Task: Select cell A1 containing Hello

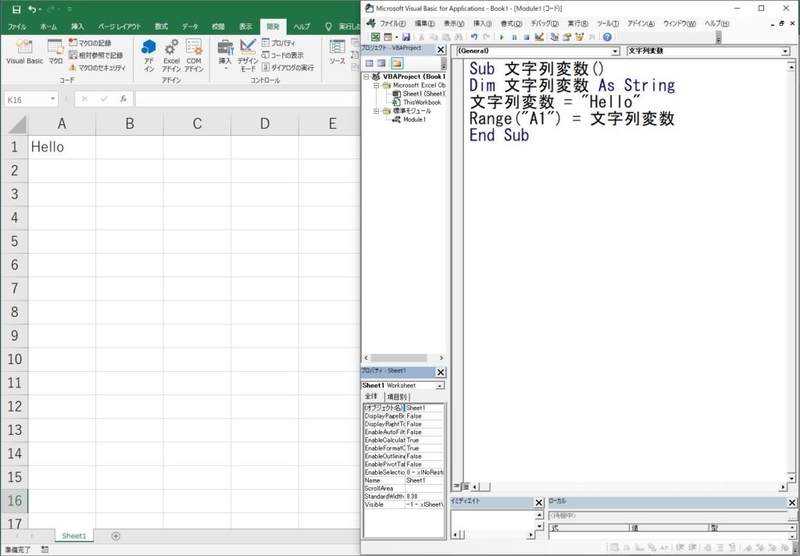Action: [x=62, y=147]
